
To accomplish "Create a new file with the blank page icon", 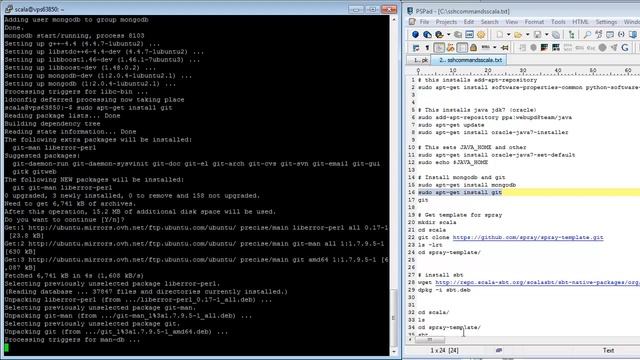I will click(500, 35).
